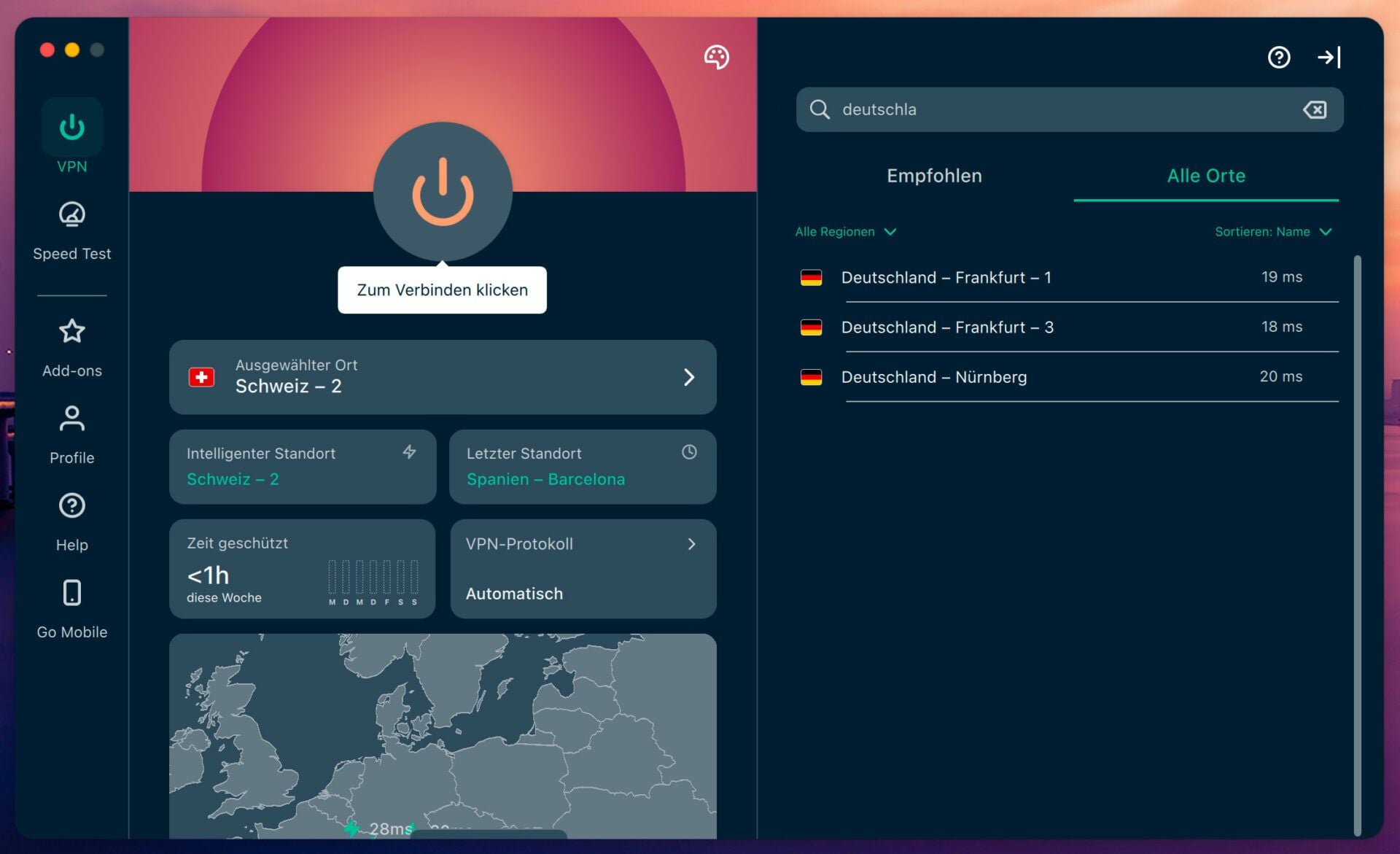Switch to the Alle Orte tab
The image size is (1400, 854).
click(1206, 176)
